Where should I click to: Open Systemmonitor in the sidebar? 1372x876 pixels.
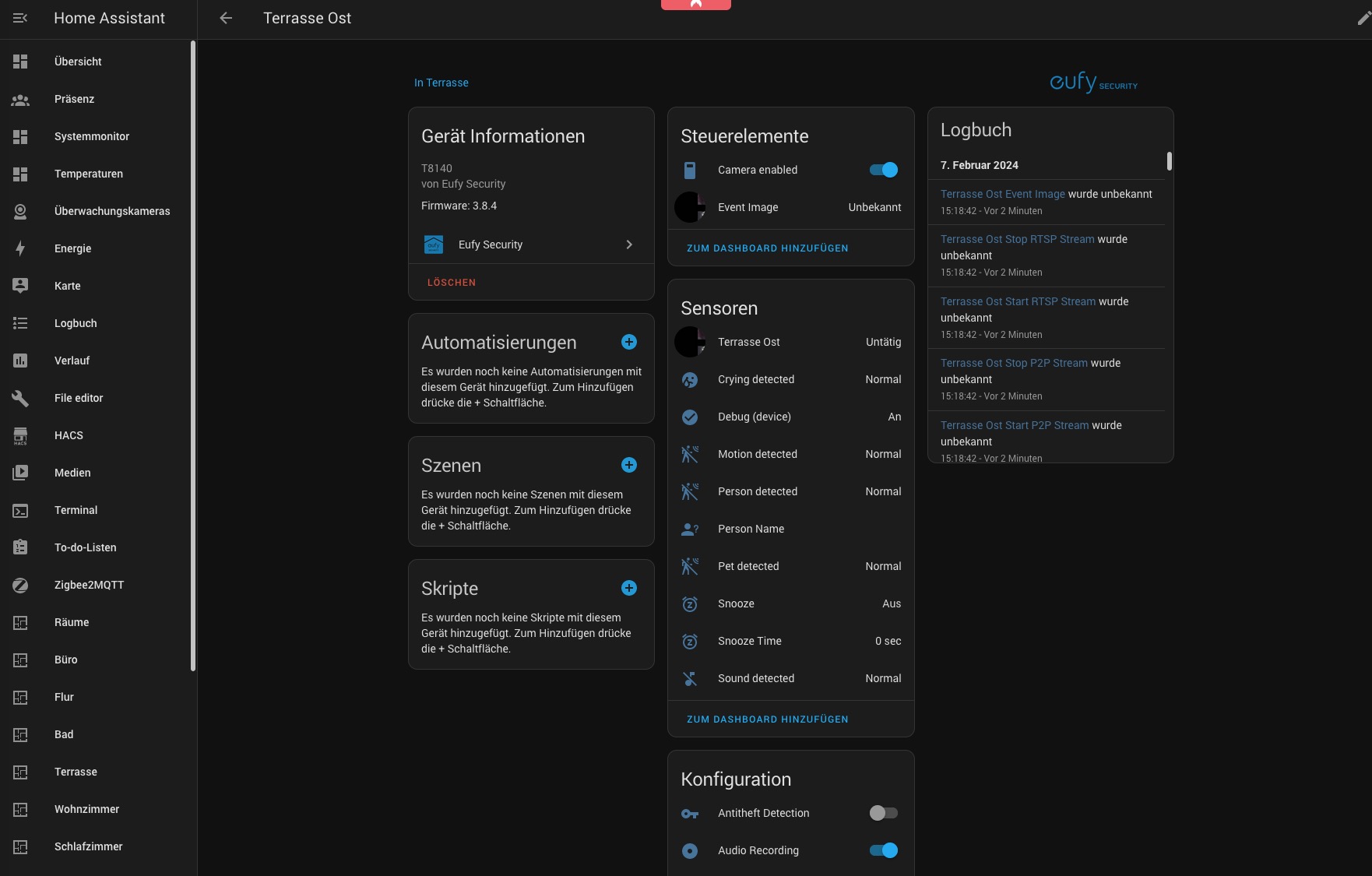point(98,136)
